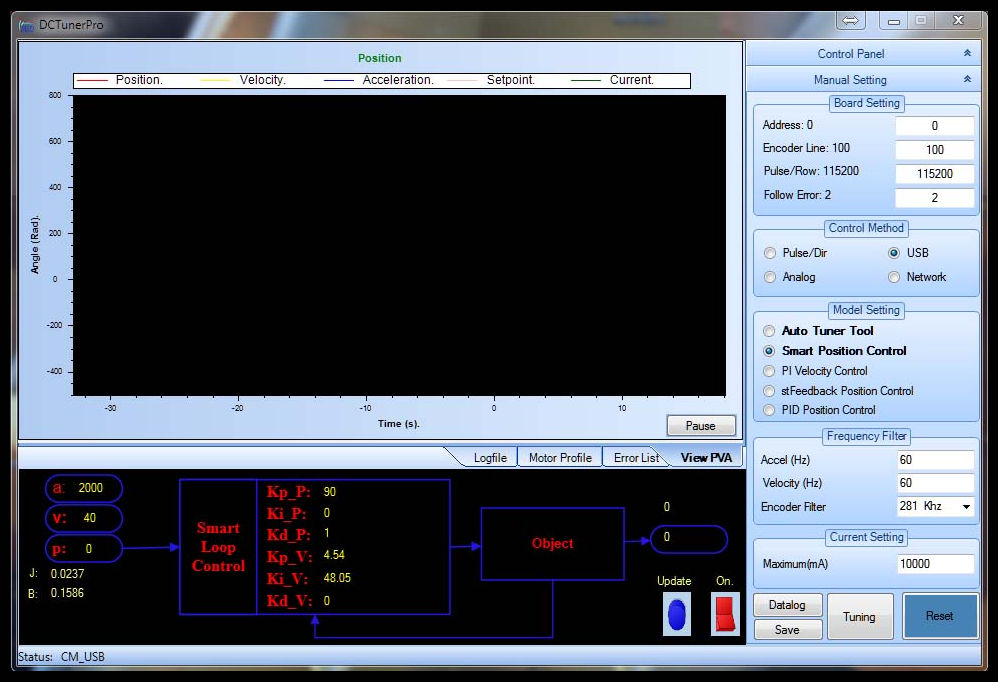Screen dimensions: 998x682
Task: Switch to the View PVA tab
Action: click(706, 457)
